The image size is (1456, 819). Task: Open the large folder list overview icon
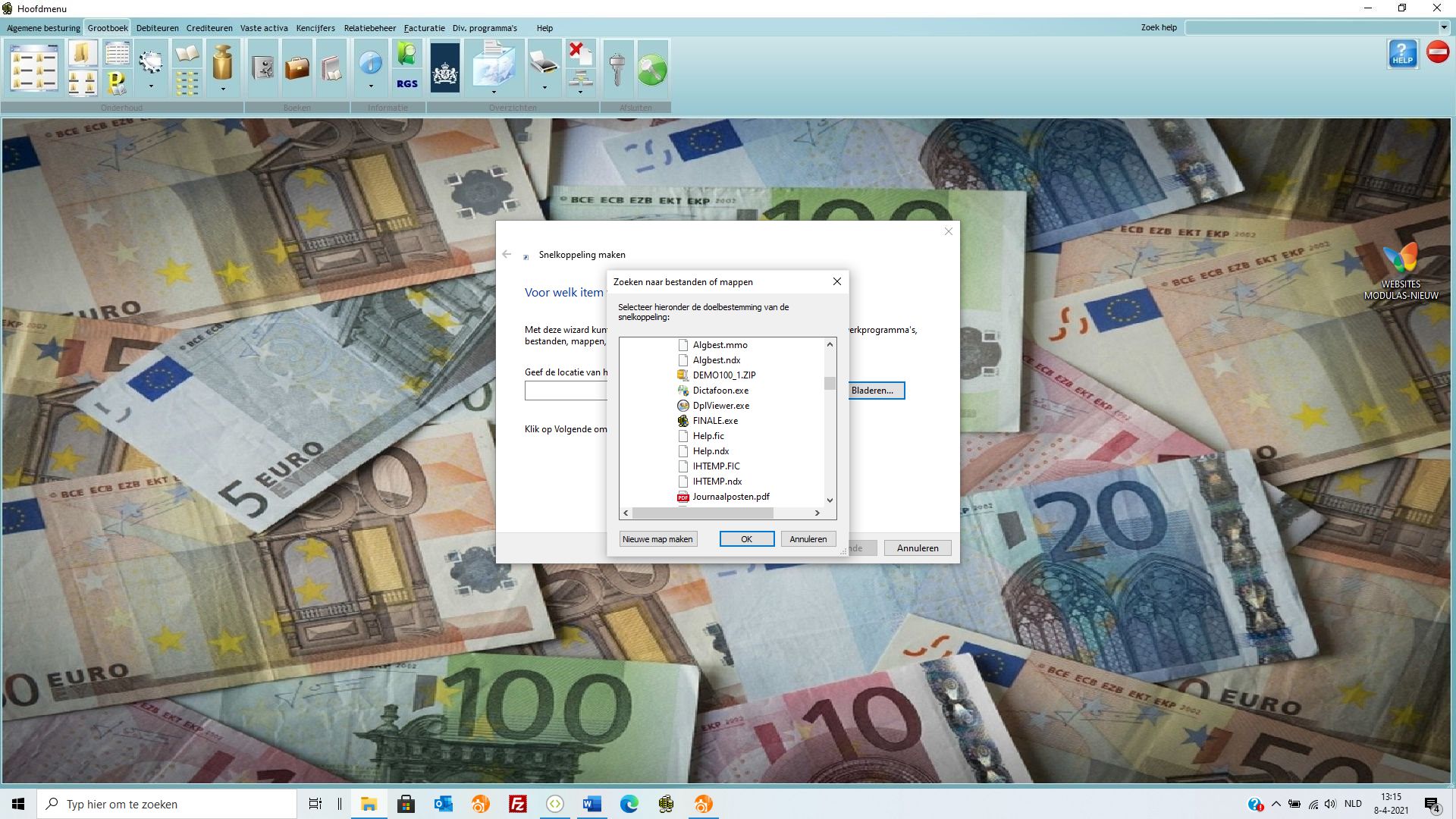coord(35,68)
